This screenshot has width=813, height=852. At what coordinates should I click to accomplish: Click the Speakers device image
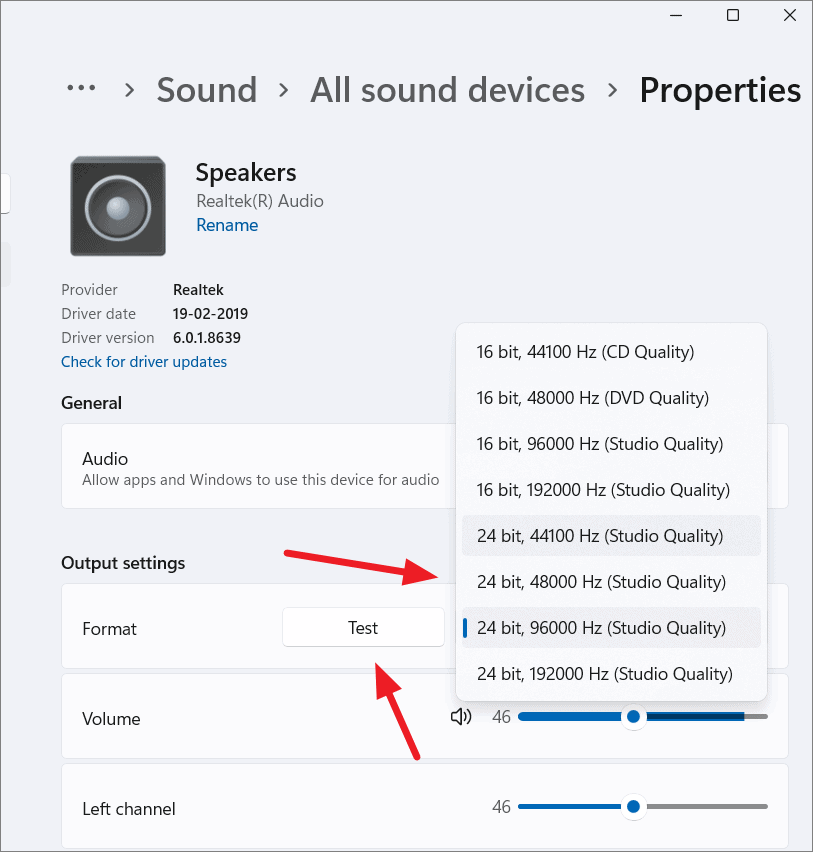coord(117,205)
